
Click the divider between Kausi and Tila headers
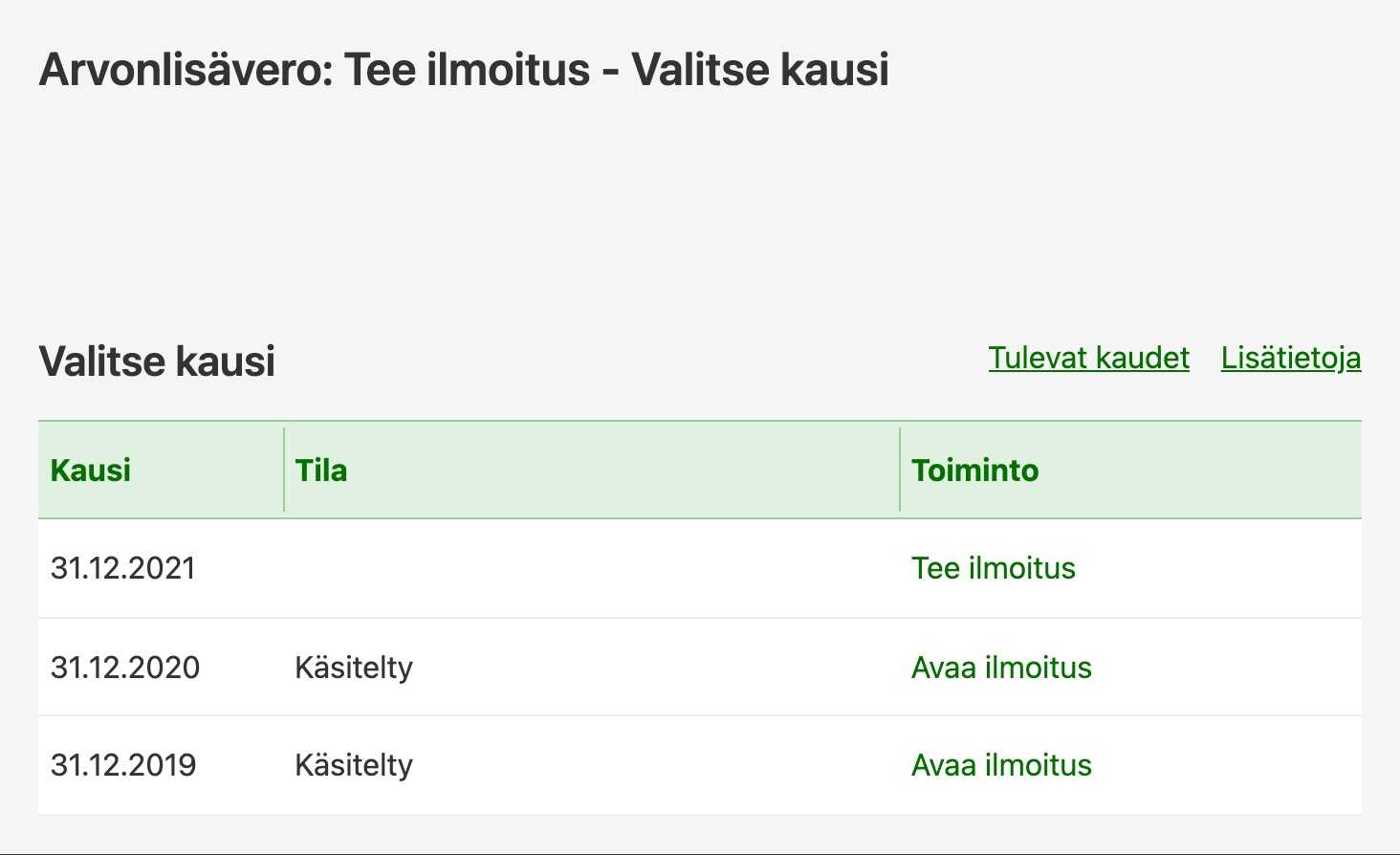[x=284, y=470]
